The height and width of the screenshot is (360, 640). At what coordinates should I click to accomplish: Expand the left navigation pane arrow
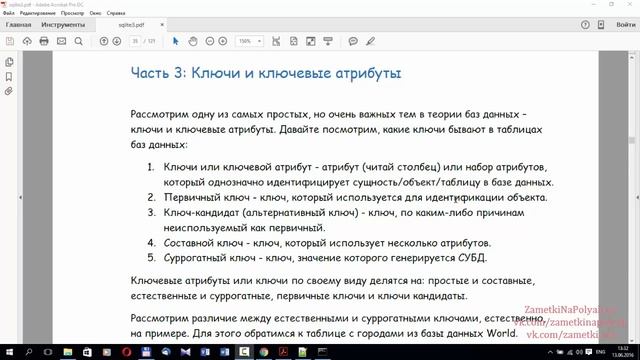(20, 197)
